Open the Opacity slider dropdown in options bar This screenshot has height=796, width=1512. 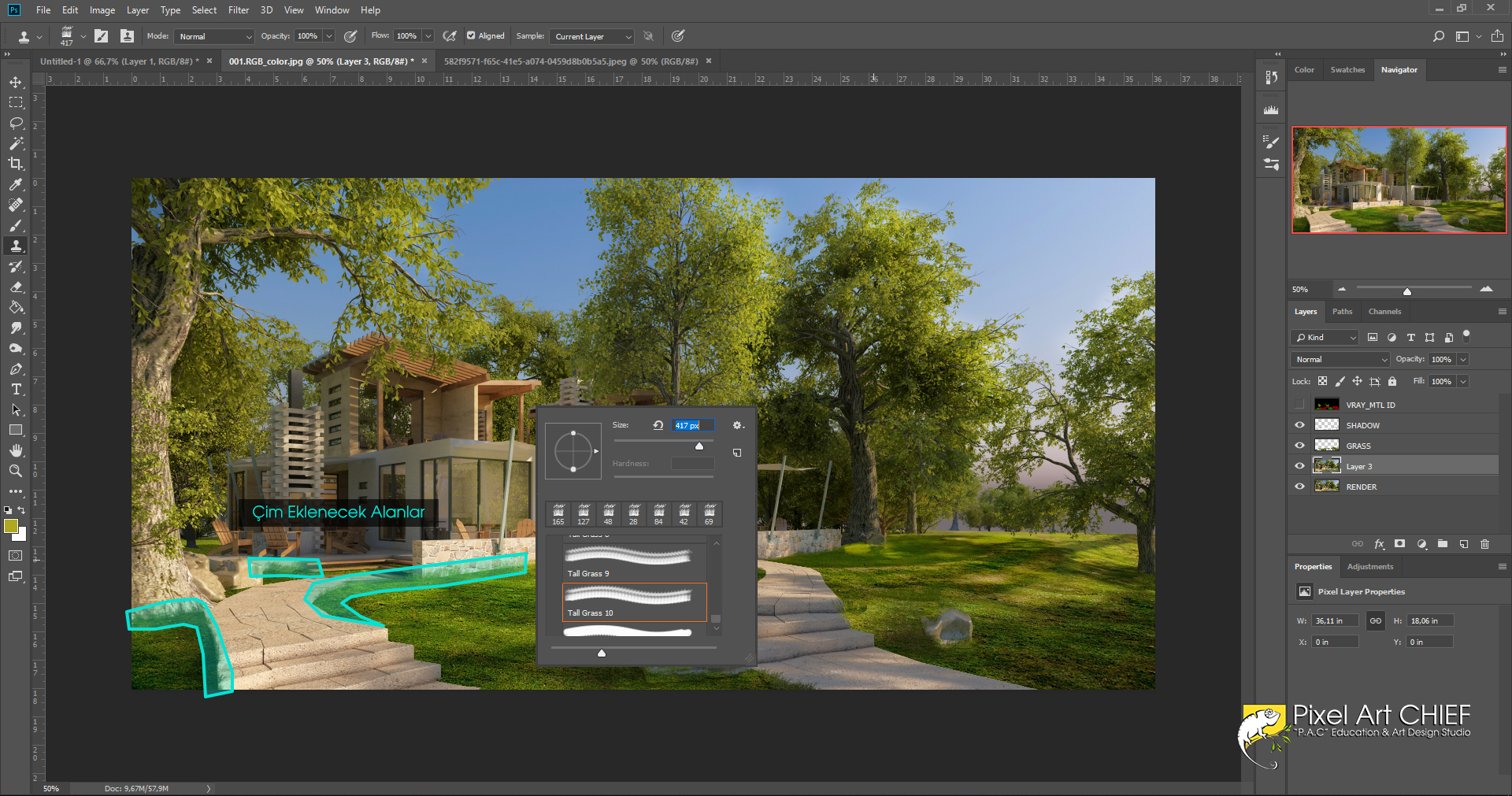pos(329,36)
